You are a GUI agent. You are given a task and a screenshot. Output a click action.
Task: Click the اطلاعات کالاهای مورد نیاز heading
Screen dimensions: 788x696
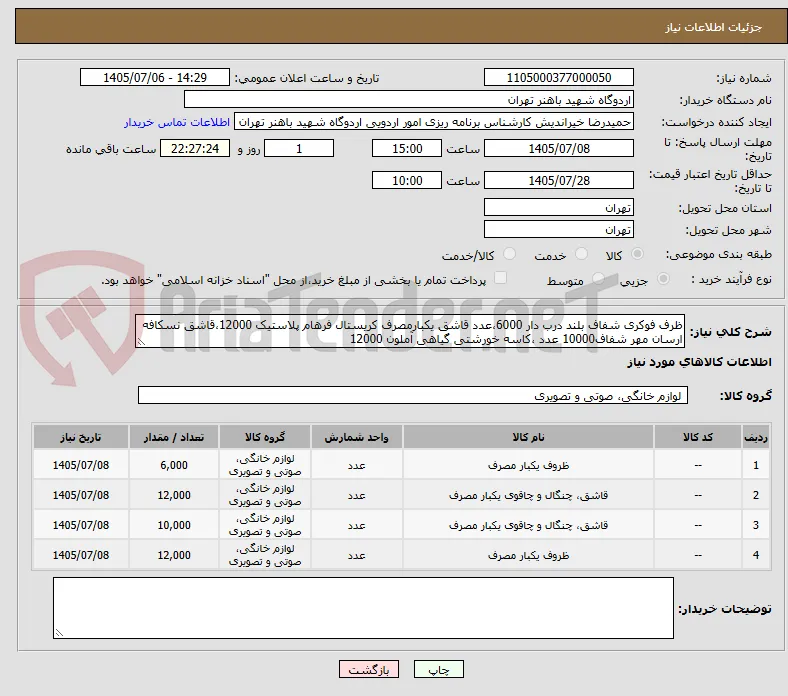(x=699, y=362)
